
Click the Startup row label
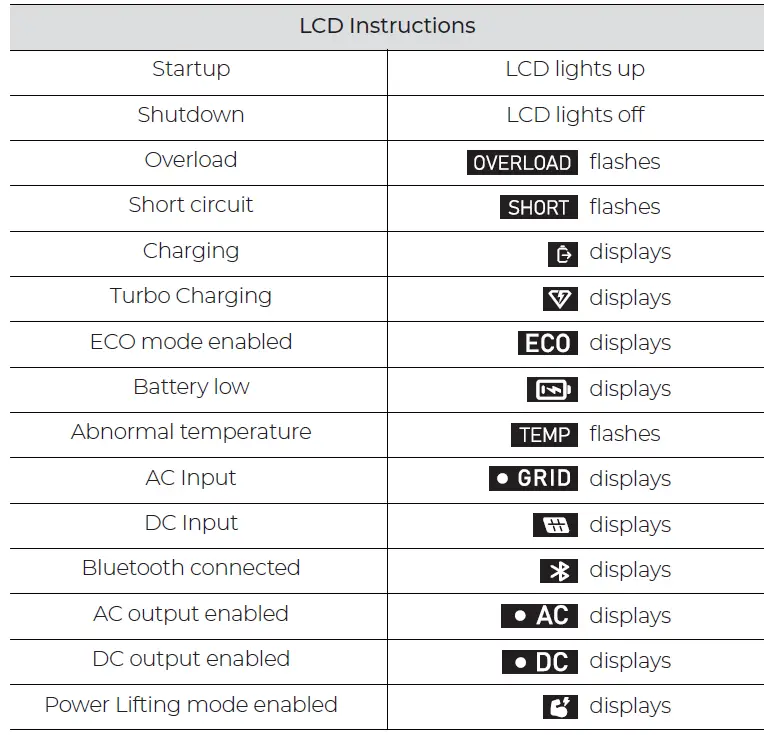click(x=191, y=69)
